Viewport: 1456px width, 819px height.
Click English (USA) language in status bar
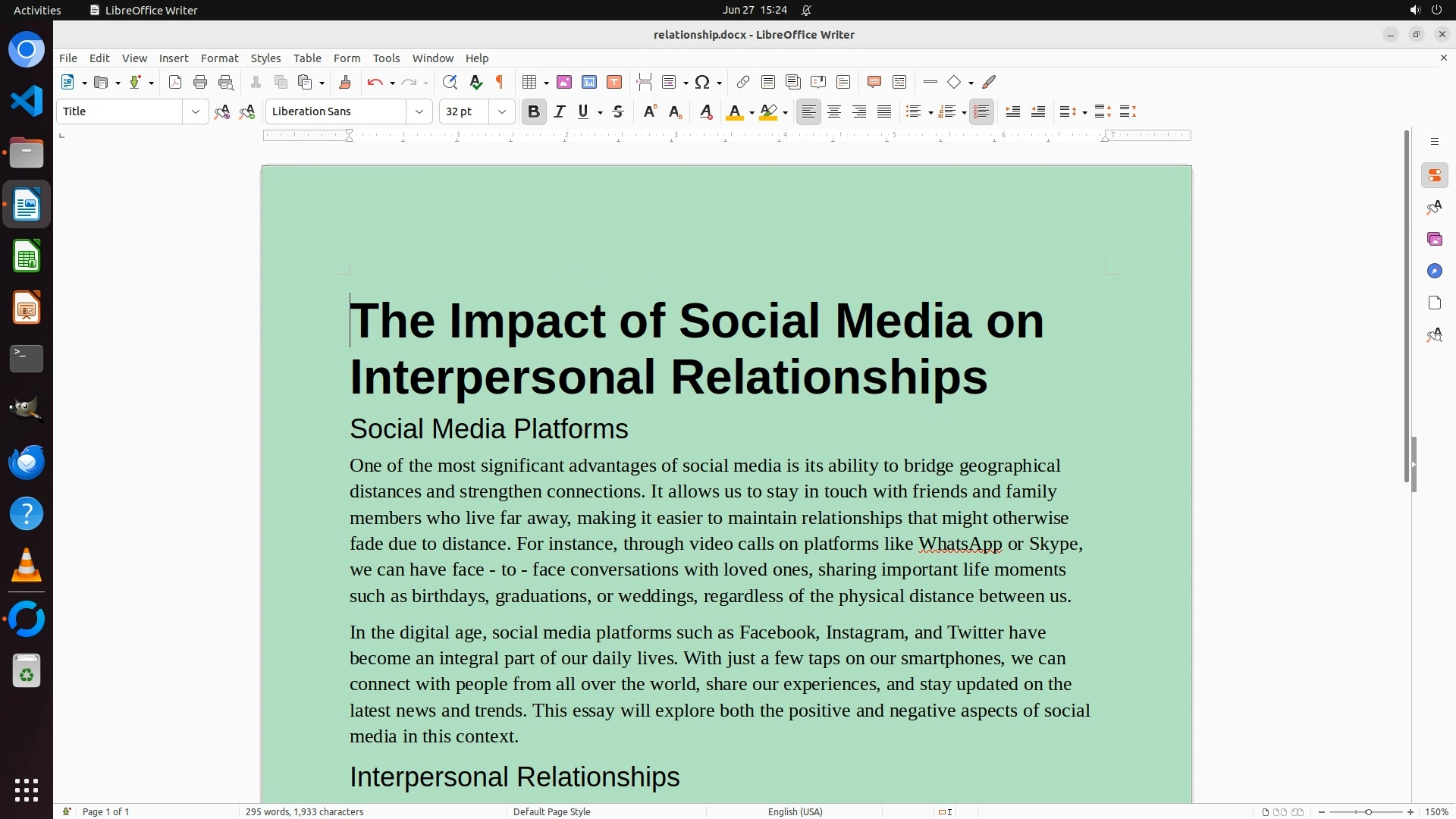(795, 811)
